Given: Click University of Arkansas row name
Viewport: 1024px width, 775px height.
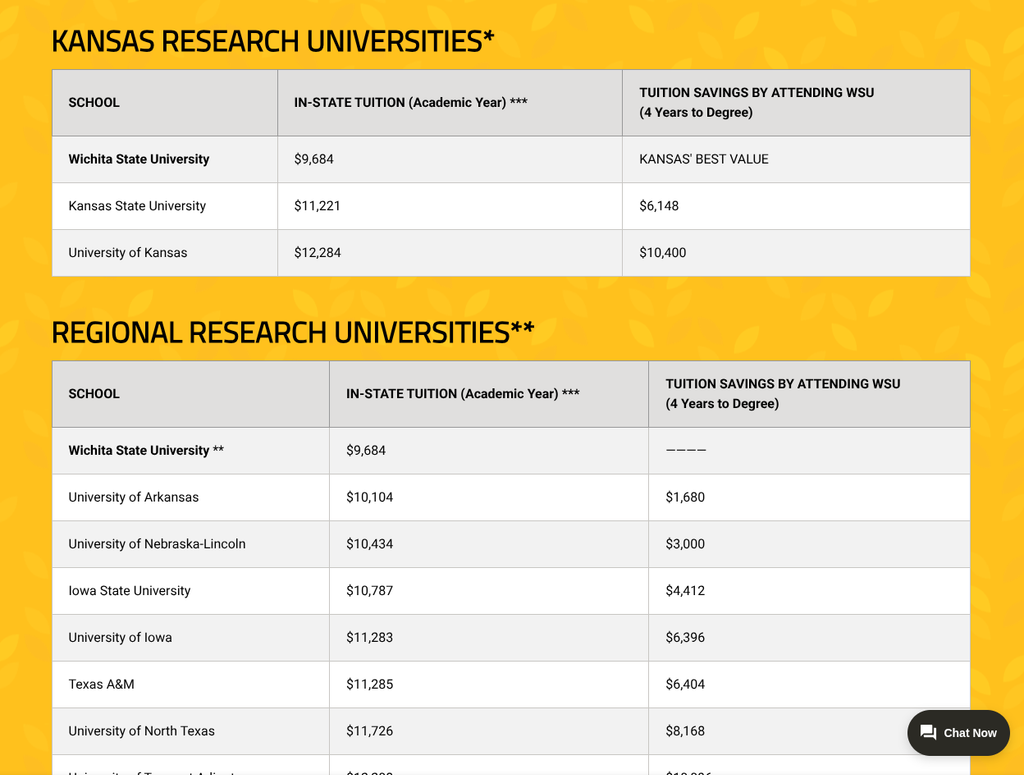Looking at the screenshot, I should point(133,497).
